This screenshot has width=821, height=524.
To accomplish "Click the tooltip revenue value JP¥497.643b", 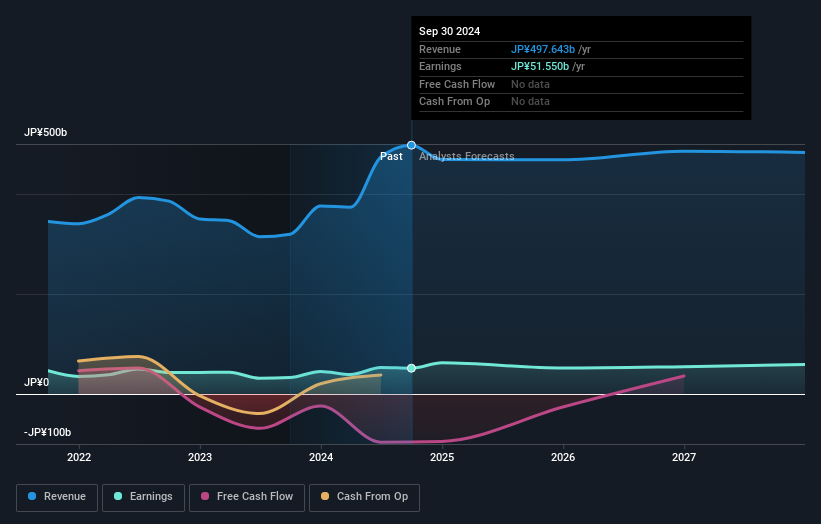I will pos(543,49).
